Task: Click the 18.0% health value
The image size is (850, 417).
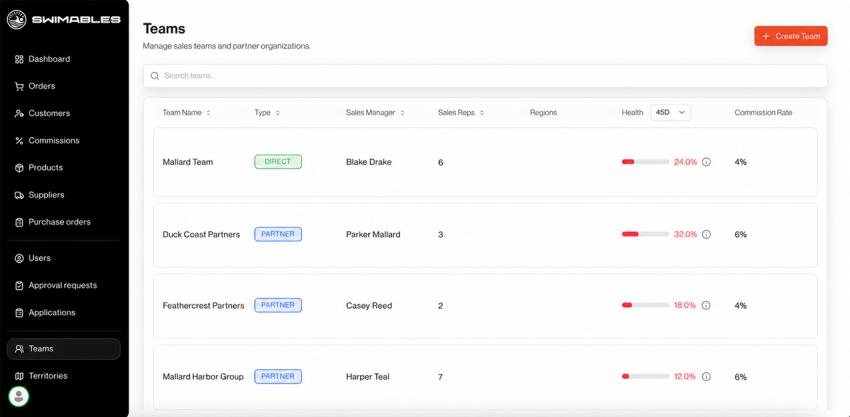Action: tap(685, 305)
